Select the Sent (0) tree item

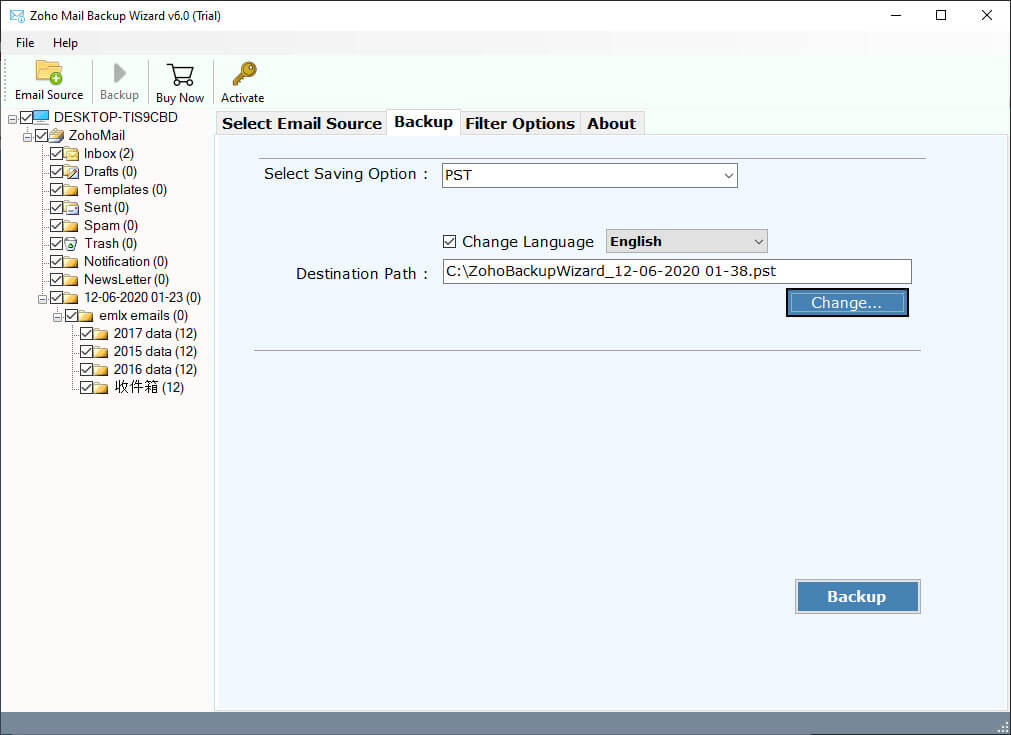pyautogui.click(x=106, y=208)
